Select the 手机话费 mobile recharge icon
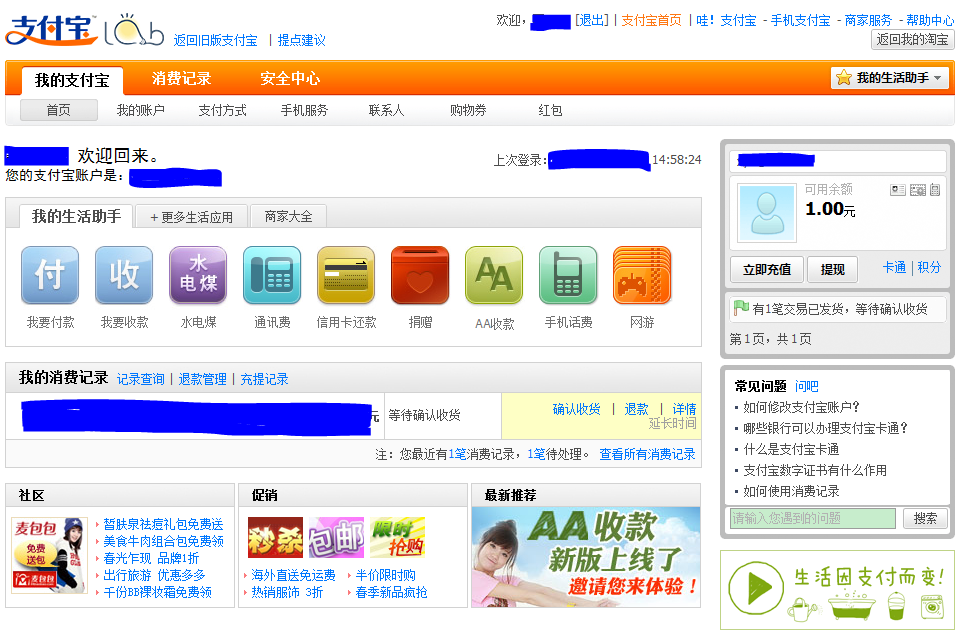The image size is (959, 633). point(567,275)
